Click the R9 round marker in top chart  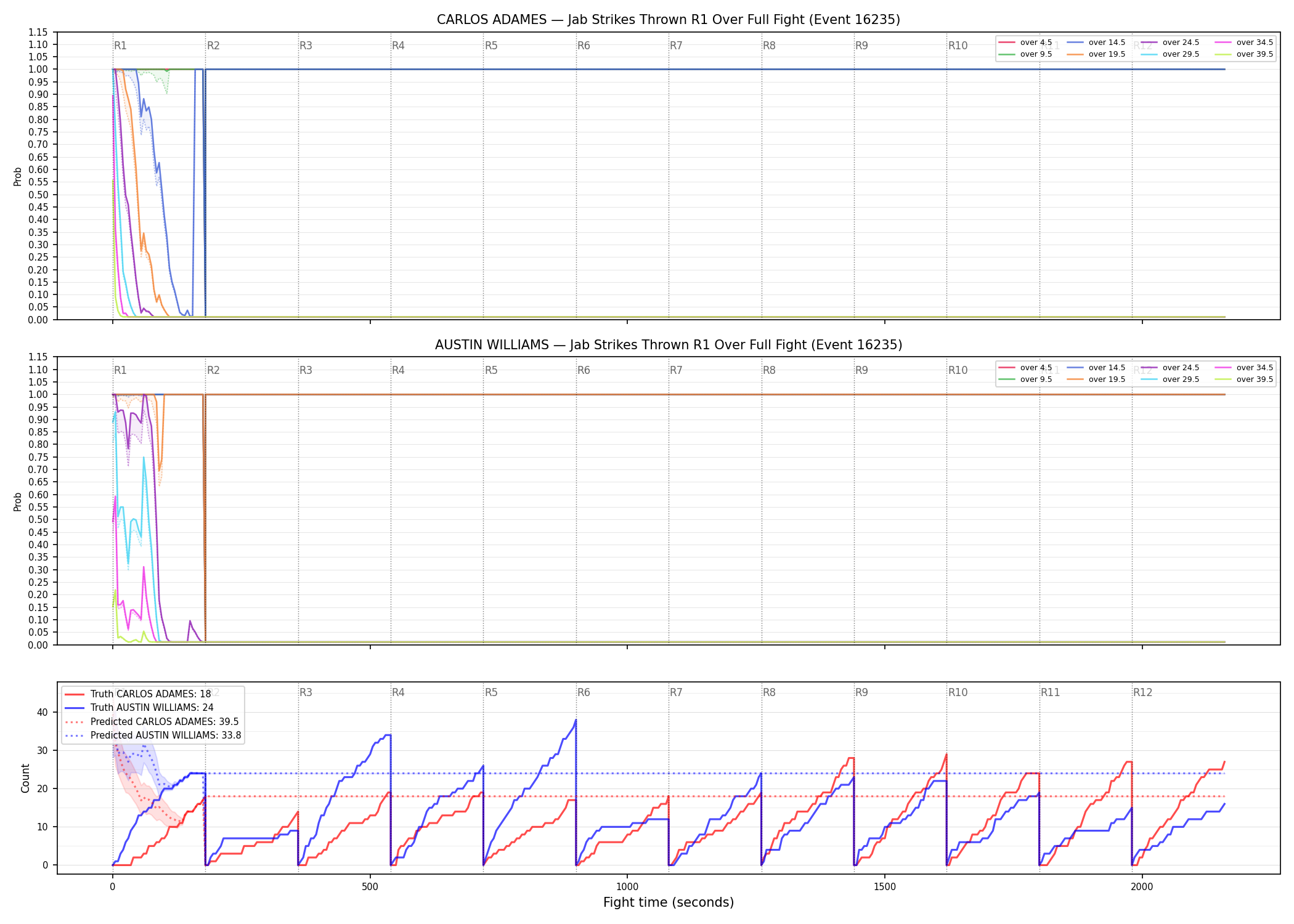pos(861,46)
